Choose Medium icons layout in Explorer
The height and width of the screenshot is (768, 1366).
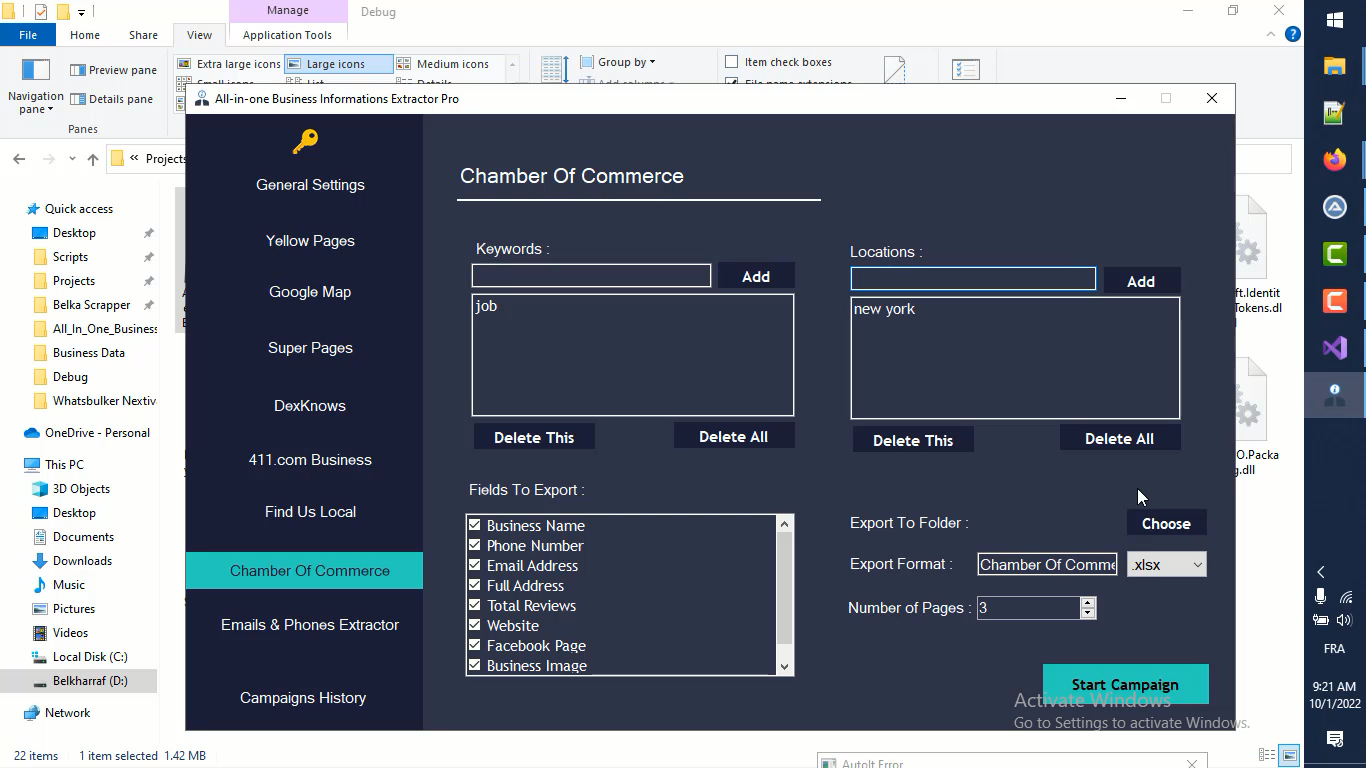[443, 64]
